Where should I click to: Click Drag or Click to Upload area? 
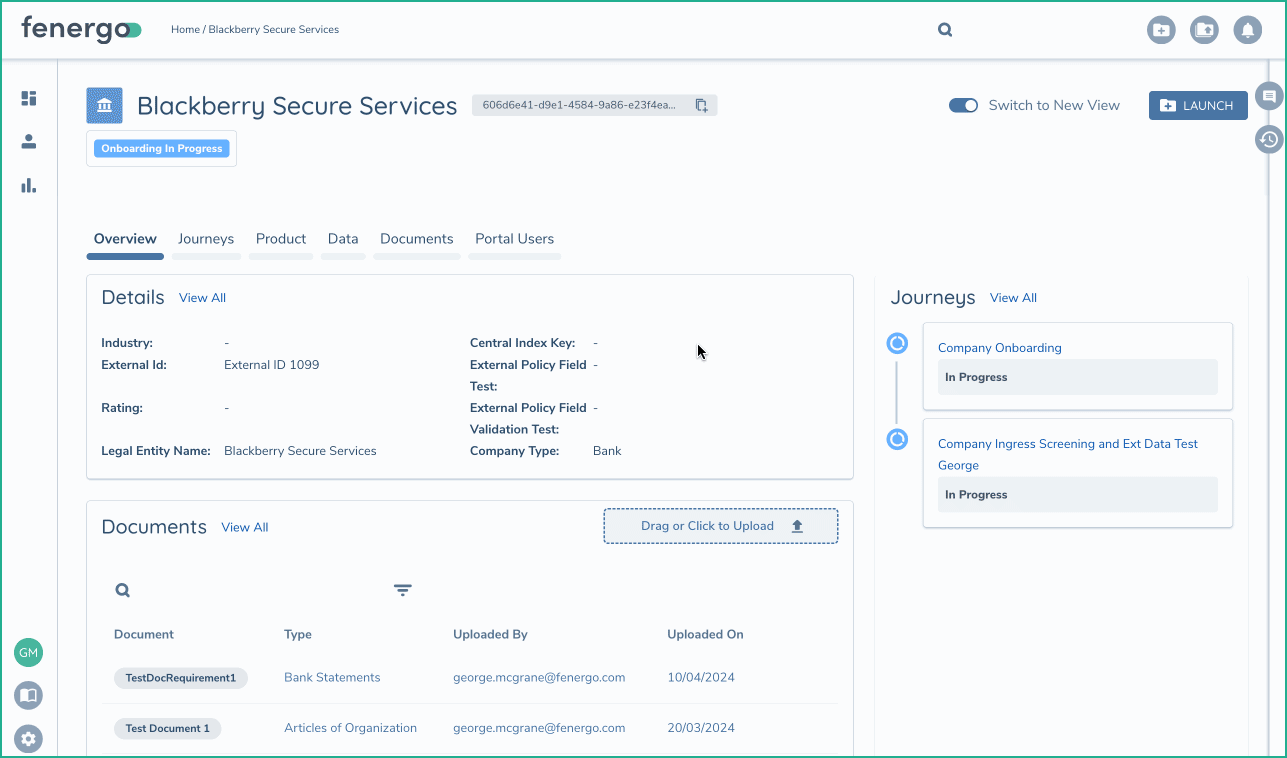(720, 526)
